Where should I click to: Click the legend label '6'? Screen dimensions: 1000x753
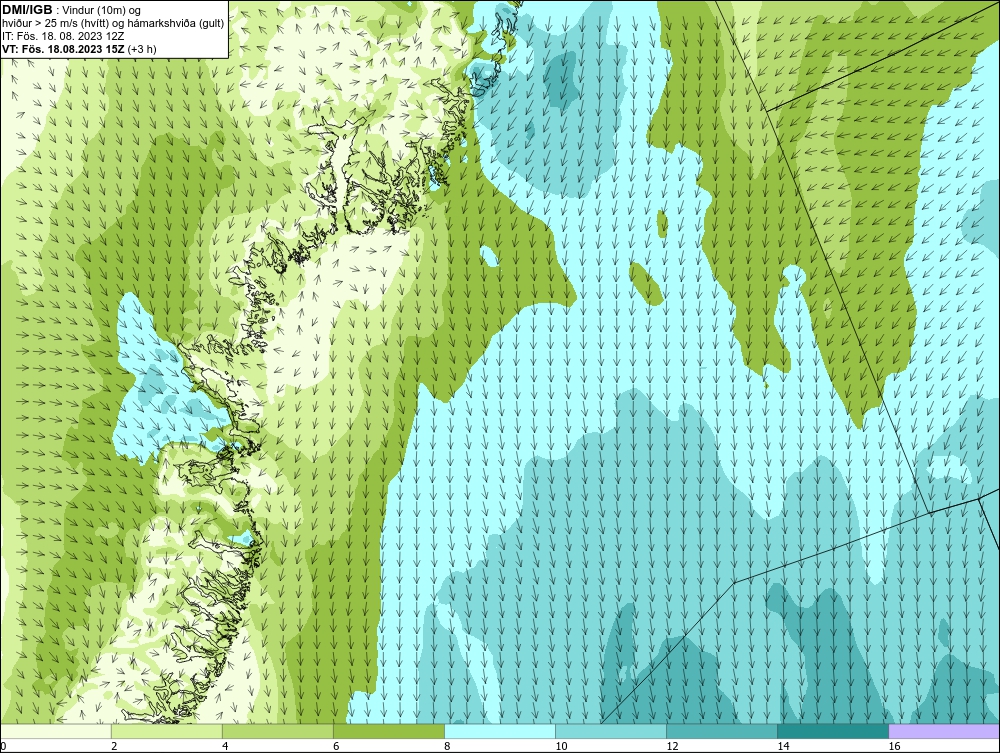336,746
